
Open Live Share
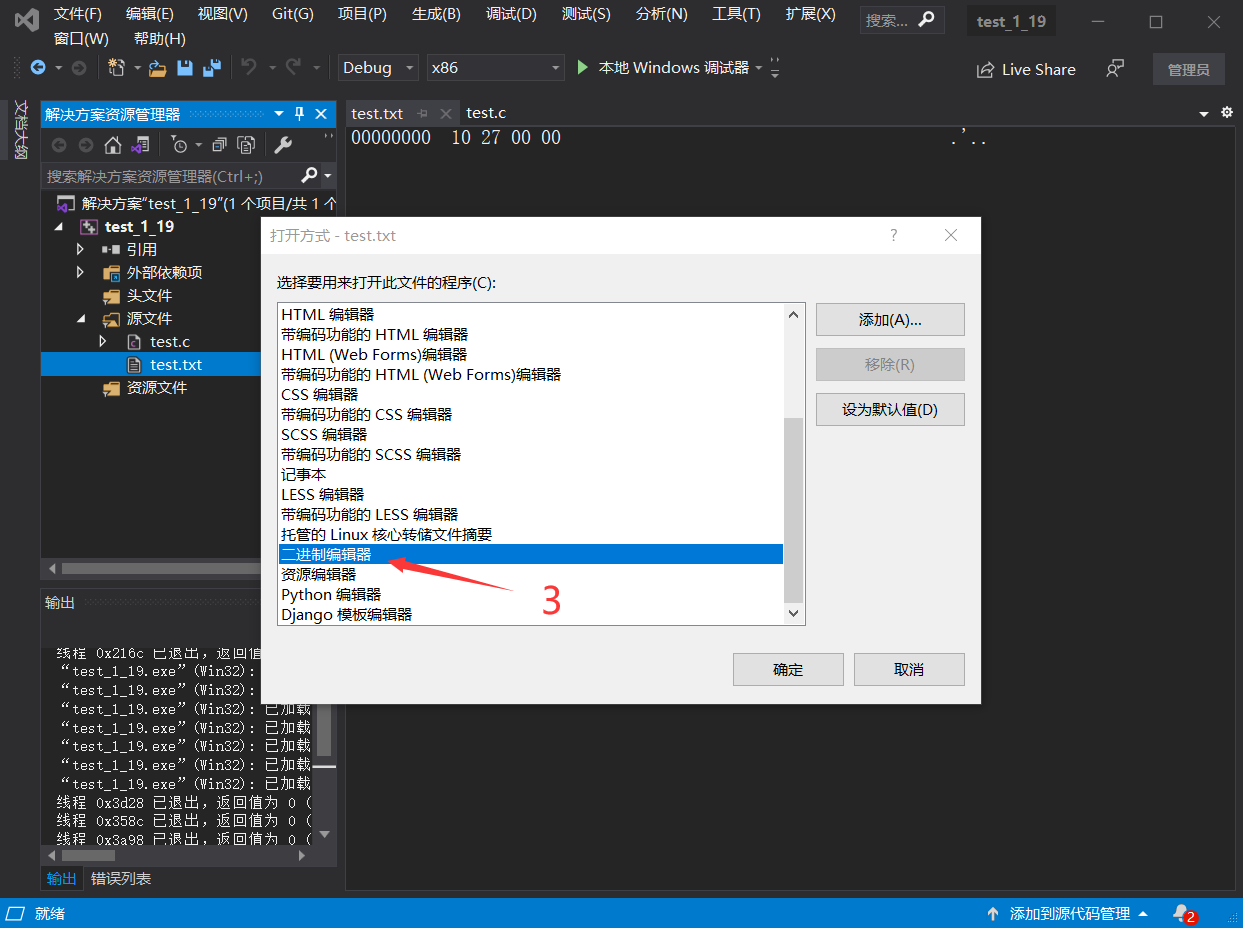(x=1026, y=69)
